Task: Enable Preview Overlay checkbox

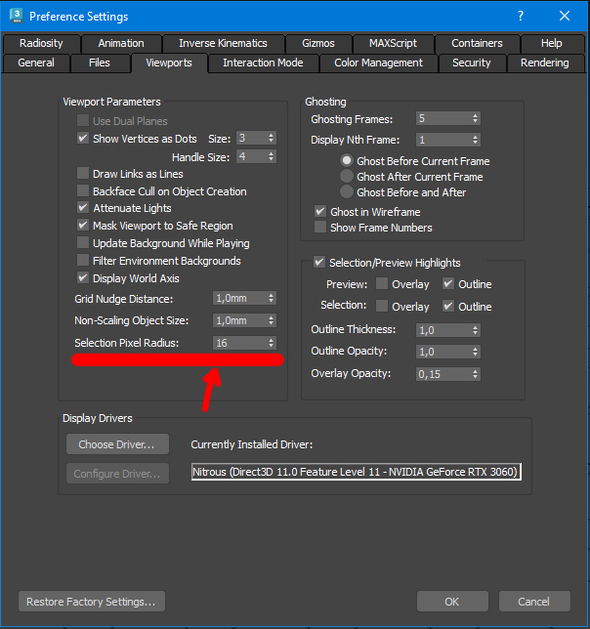Action: [x=382, y=284]
